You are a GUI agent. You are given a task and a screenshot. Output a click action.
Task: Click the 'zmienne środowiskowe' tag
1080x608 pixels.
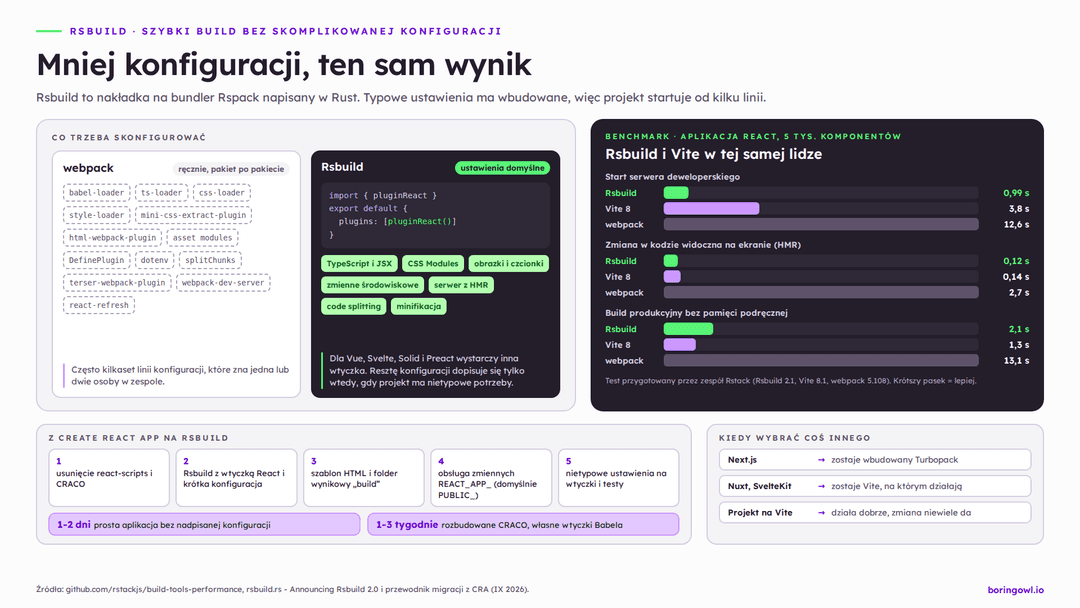pos(372,285)
